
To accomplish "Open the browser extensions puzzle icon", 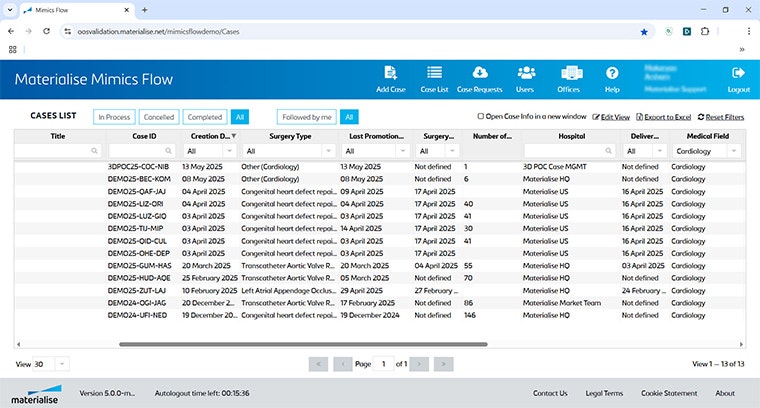I will pyautogui.click(x=705, y=31).
